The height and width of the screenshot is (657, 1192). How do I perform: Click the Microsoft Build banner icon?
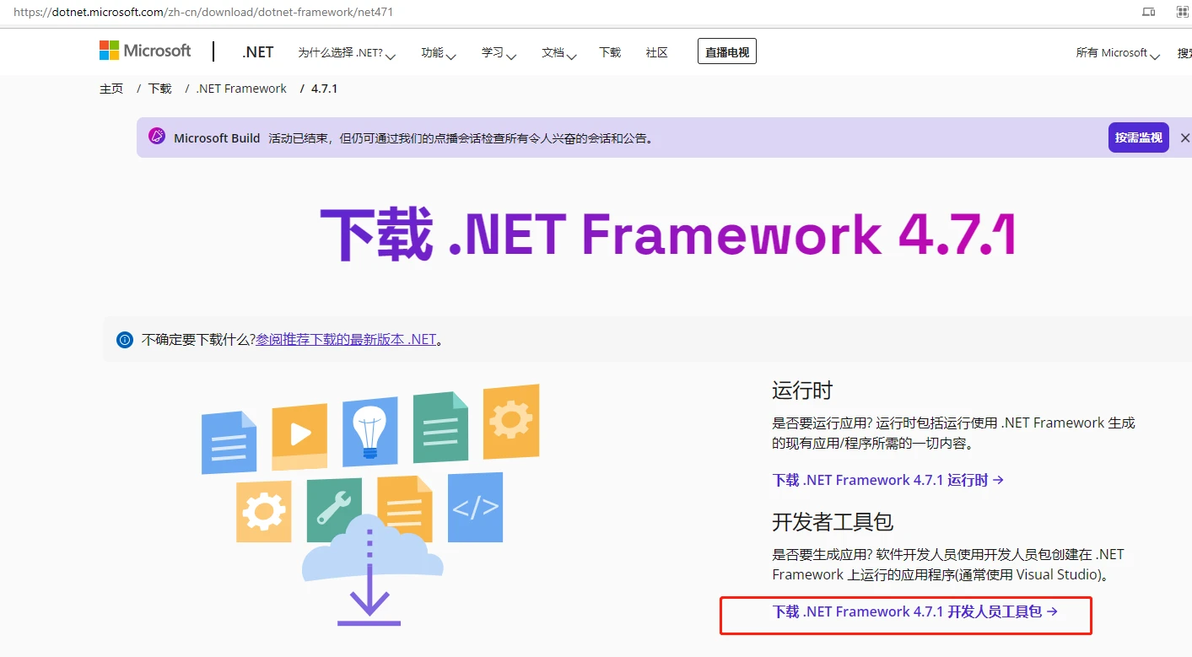[x=157, y=137]
